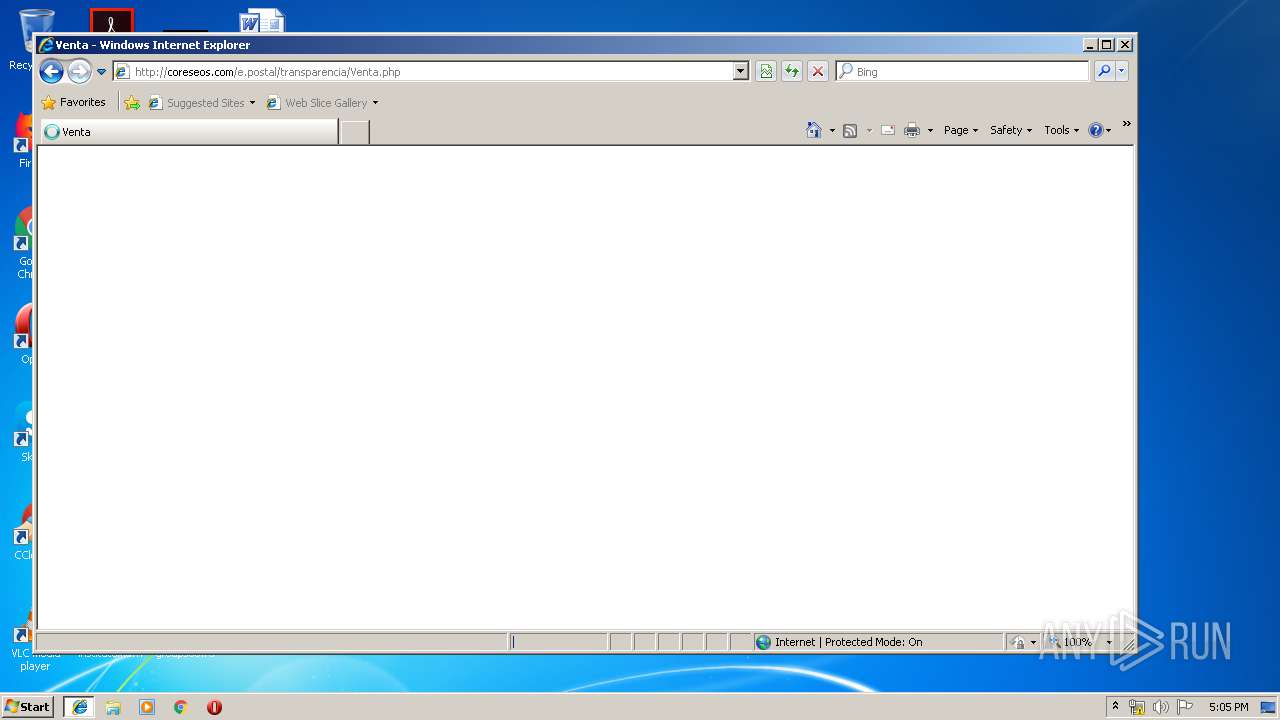Add page to Favorites bar
The image size is (1280, 720).
coord(132,103)
